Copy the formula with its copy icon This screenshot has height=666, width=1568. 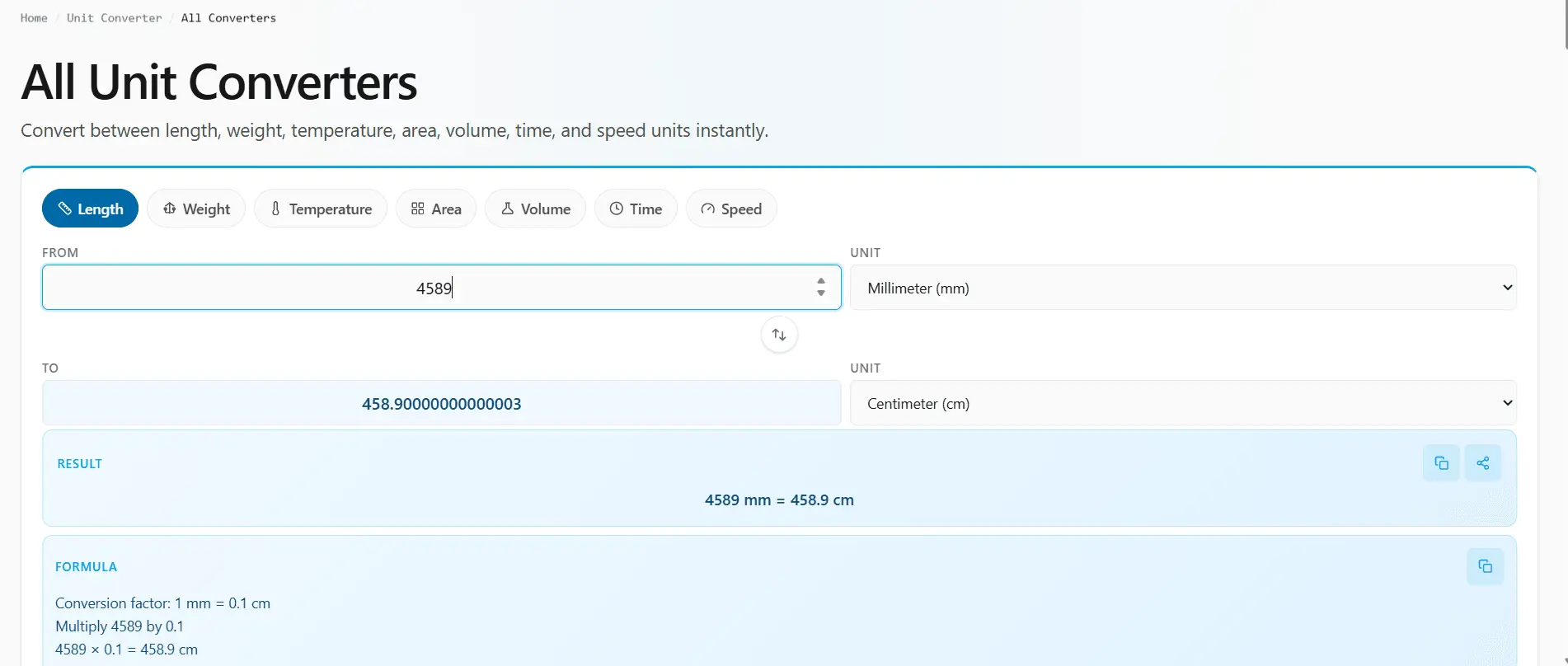(x=1485, y=566)
